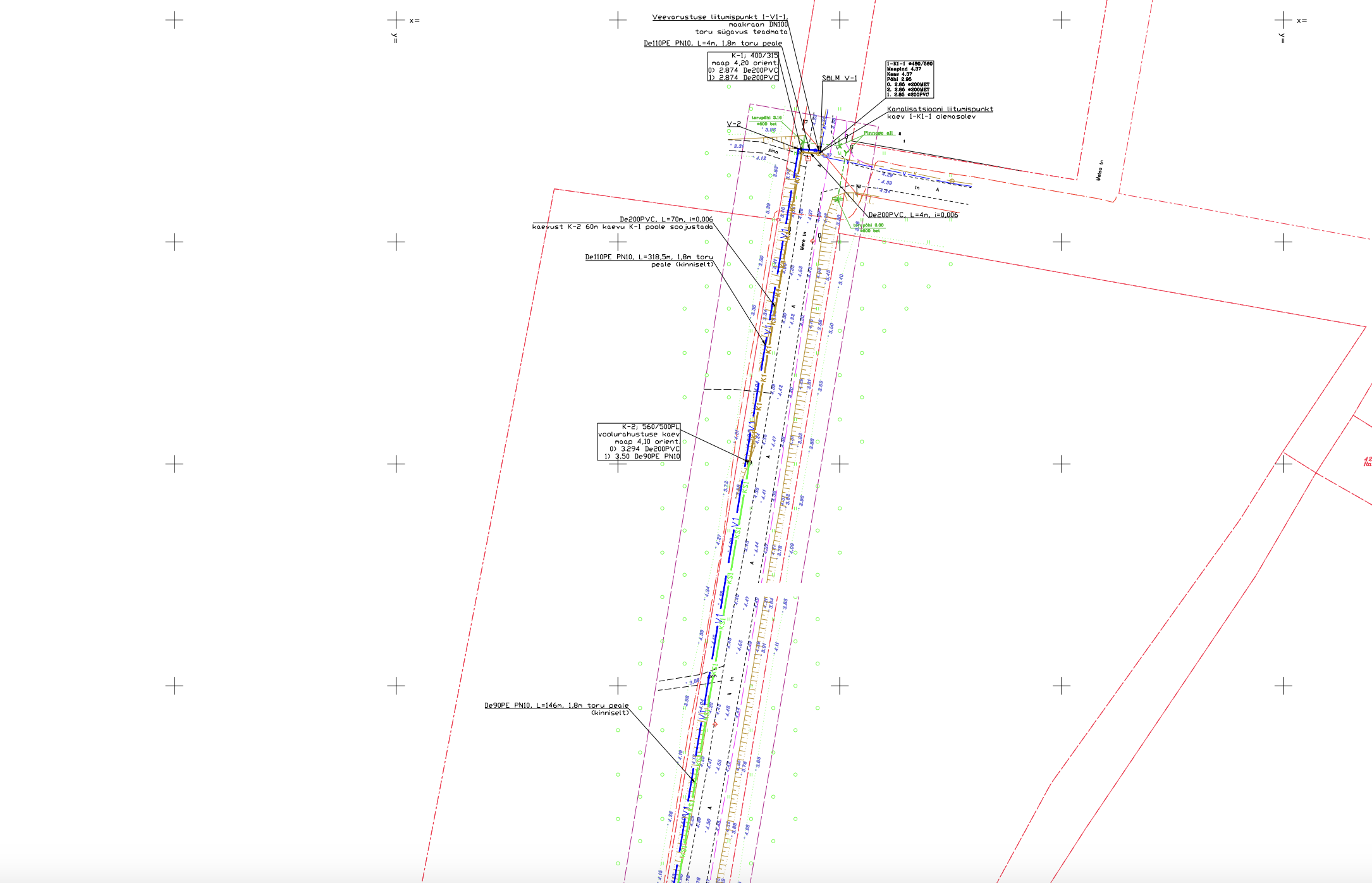1372x883 pixels.
Task: Click the K-2 manhole symbol on the pipeline
Action: click(x=749, y=462)
